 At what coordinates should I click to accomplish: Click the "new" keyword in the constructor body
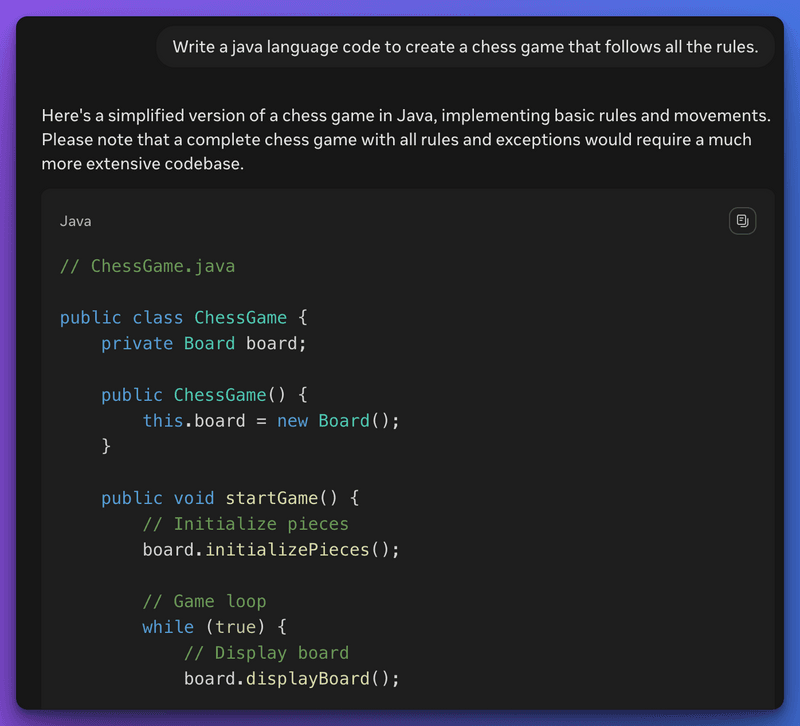tap(292, 421)
